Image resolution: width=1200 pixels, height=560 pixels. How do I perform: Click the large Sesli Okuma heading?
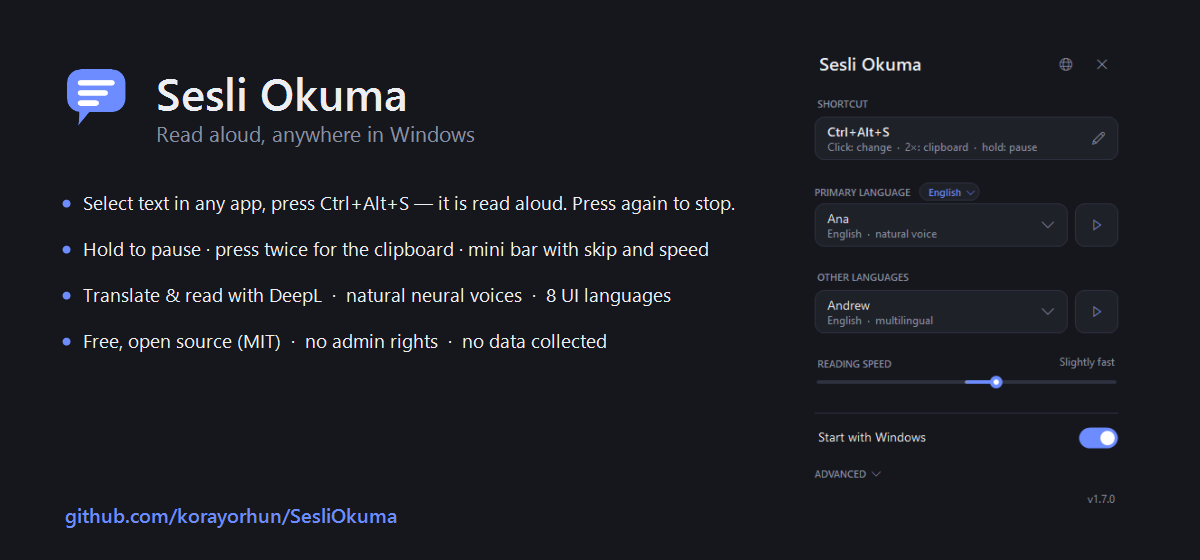(x=281, y=96)
